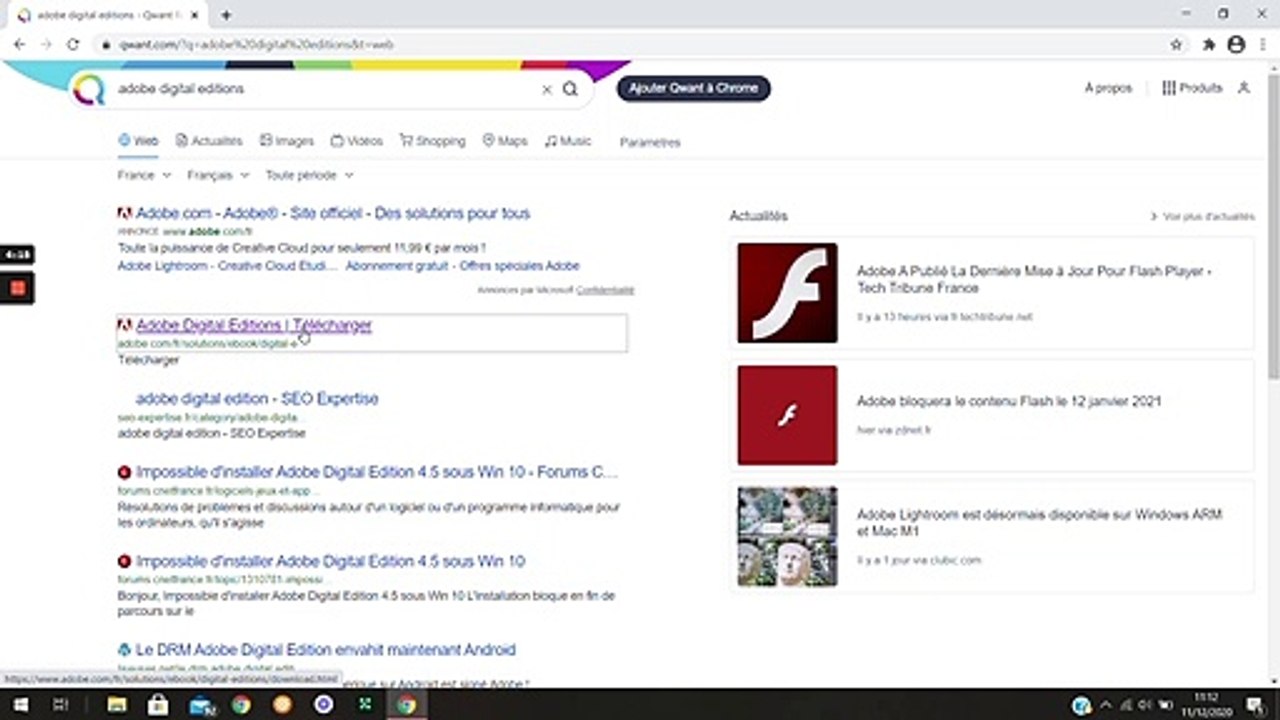Open the À propos link
Image resolution: width=1280 pixels, height=720 pixels.
[x=1108, y=88]
